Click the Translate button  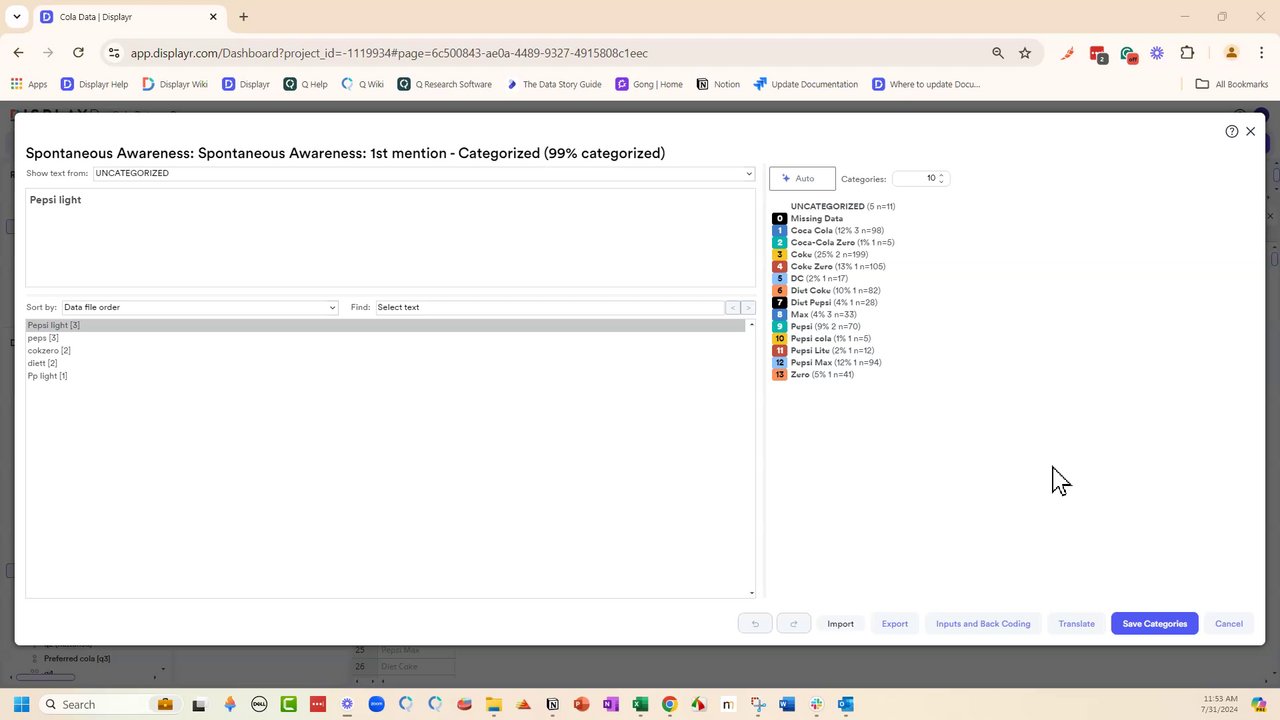1076,624
